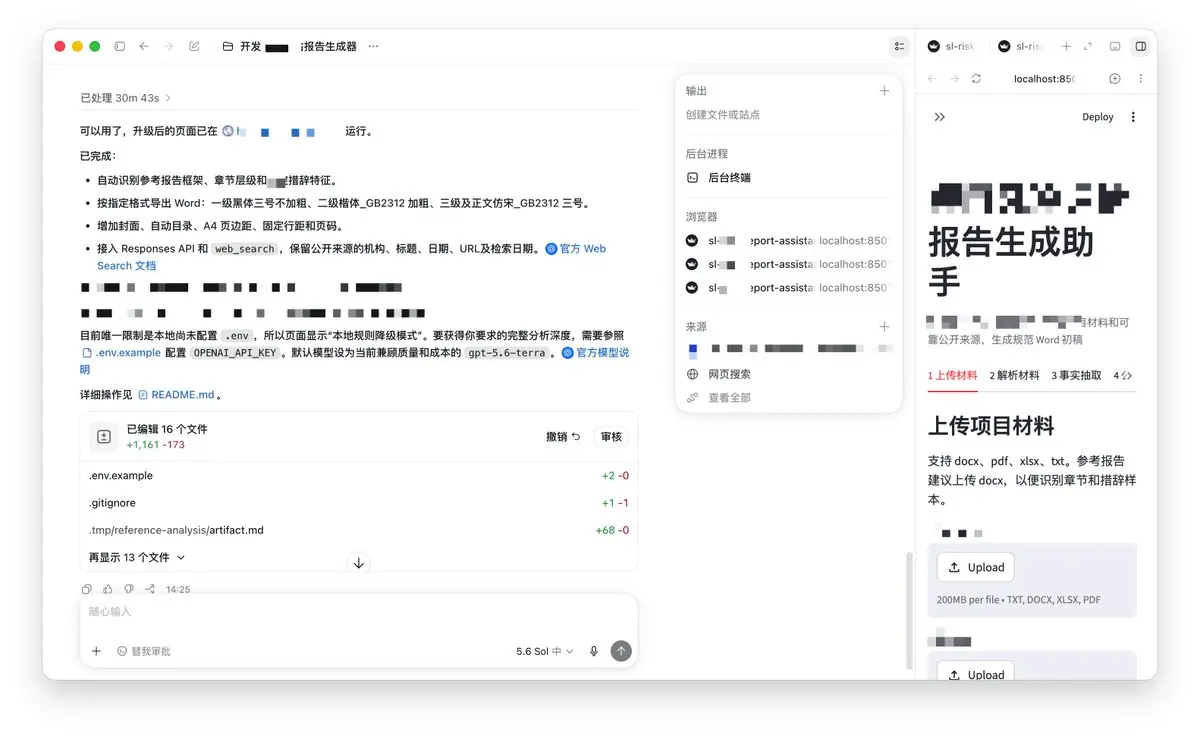
Task: Open browser's vertical three-dot menu
Action: click(x=1141, y=78)
